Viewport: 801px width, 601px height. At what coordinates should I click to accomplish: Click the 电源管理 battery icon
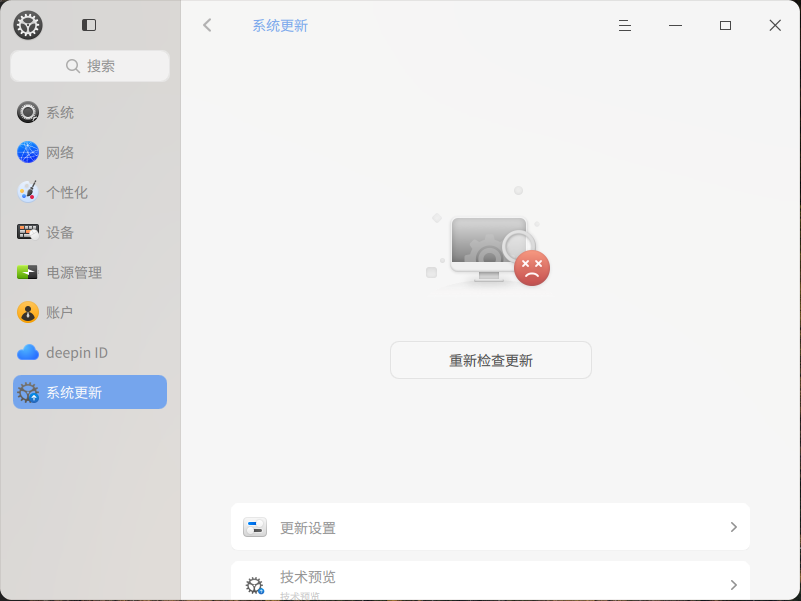(x=28, y=272)
